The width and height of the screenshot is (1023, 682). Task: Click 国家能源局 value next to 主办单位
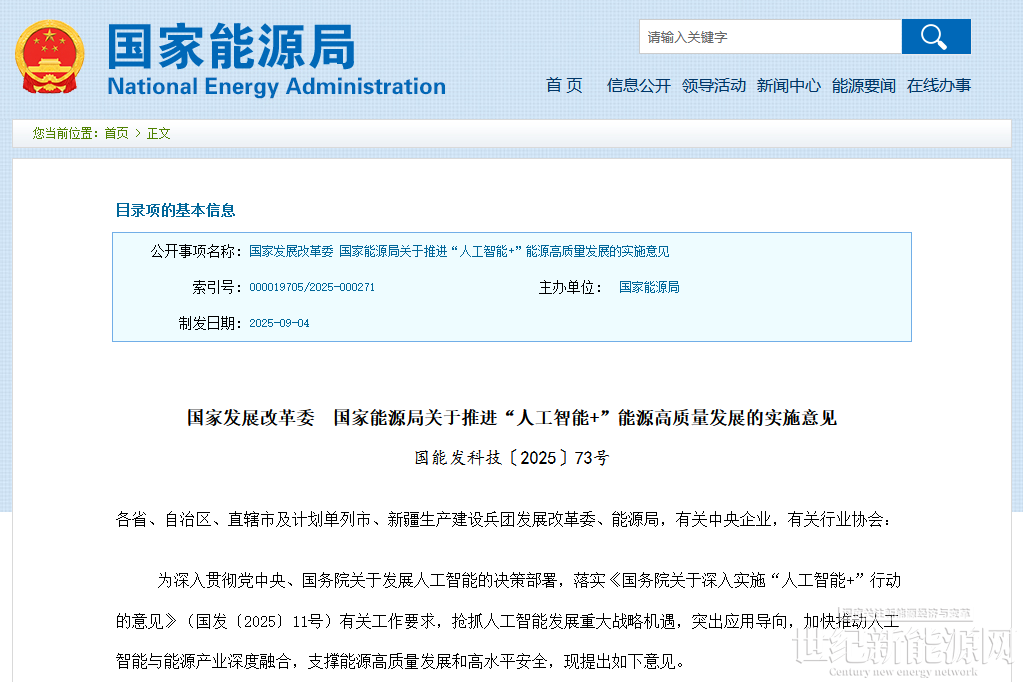point(649,287)
